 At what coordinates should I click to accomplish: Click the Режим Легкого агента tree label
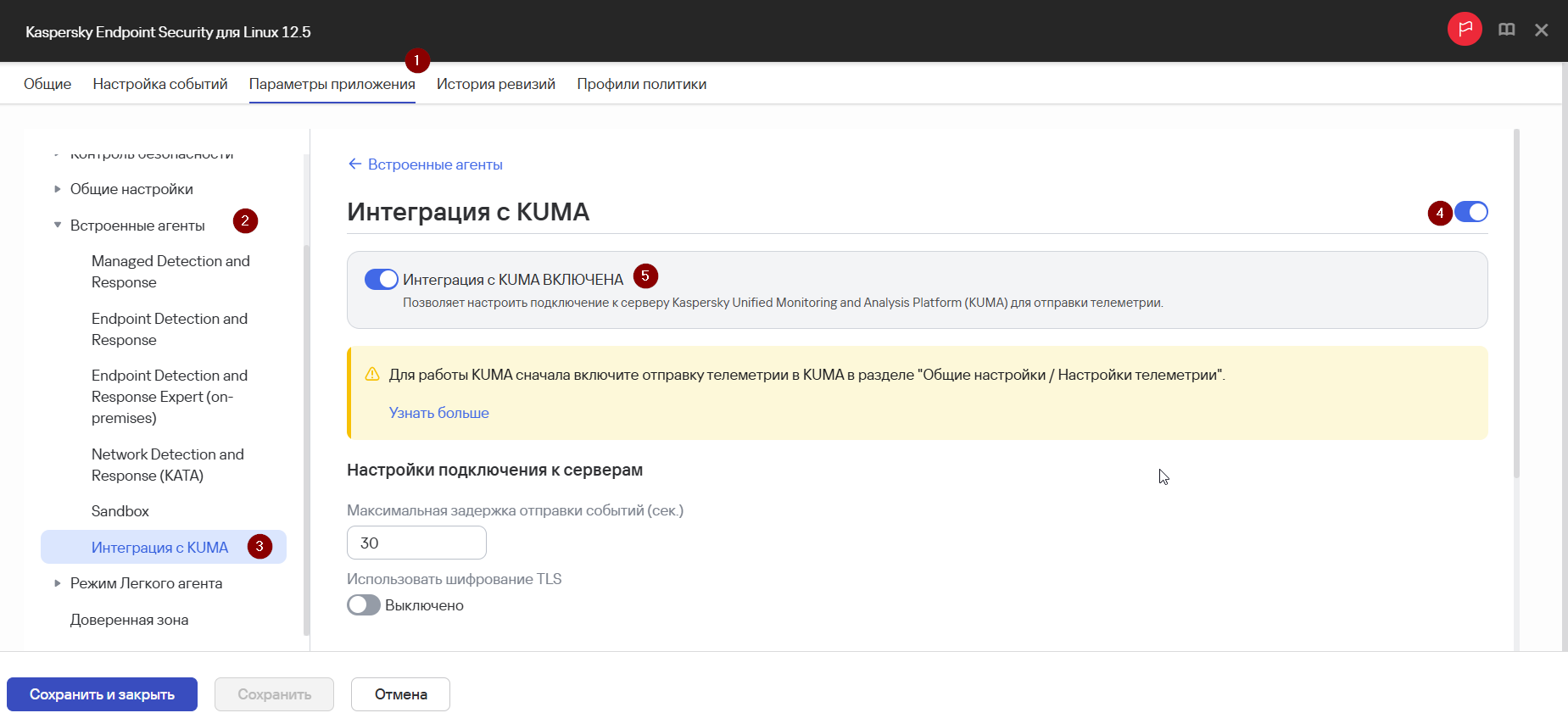pyautogui.click(x=147, y=583)
